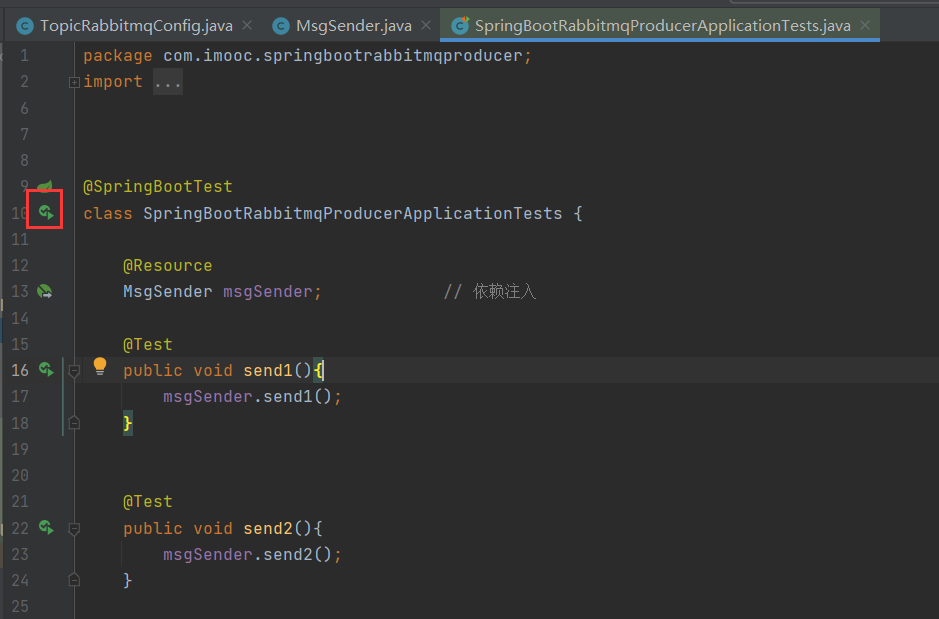Click line number 1 in the gutter

coord(24,56)
